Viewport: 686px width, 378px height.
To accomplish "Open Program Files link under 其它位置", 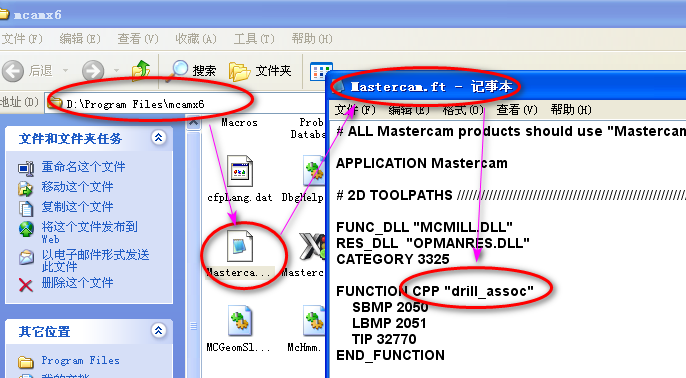I will (80, 360).
